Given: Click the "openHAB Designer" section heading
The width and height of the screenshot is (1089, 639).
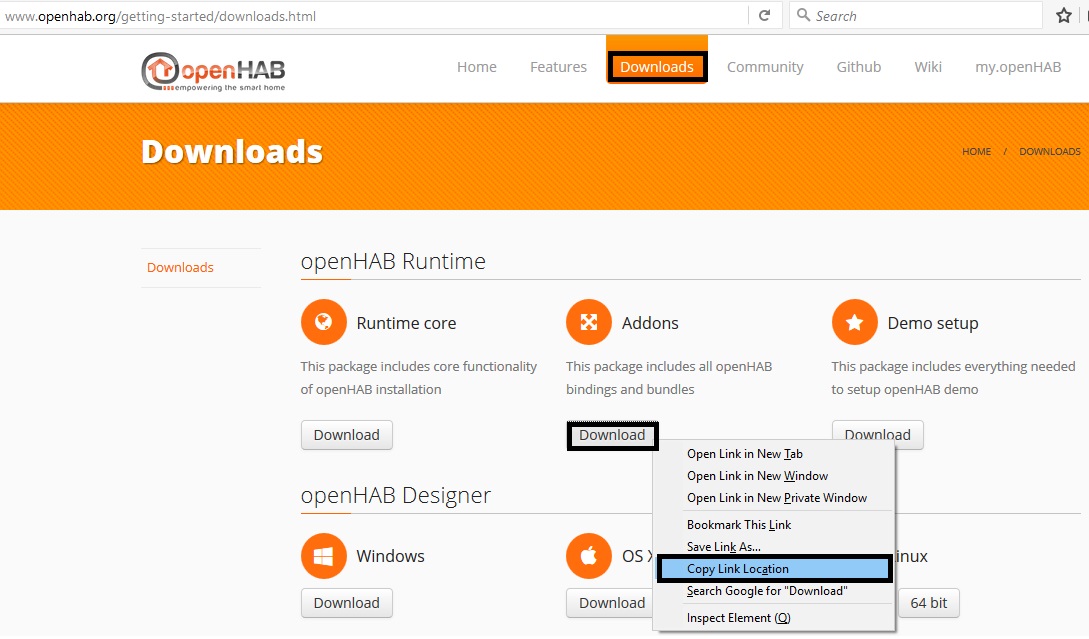Looking at the screenshot, I should click(396, 495).
